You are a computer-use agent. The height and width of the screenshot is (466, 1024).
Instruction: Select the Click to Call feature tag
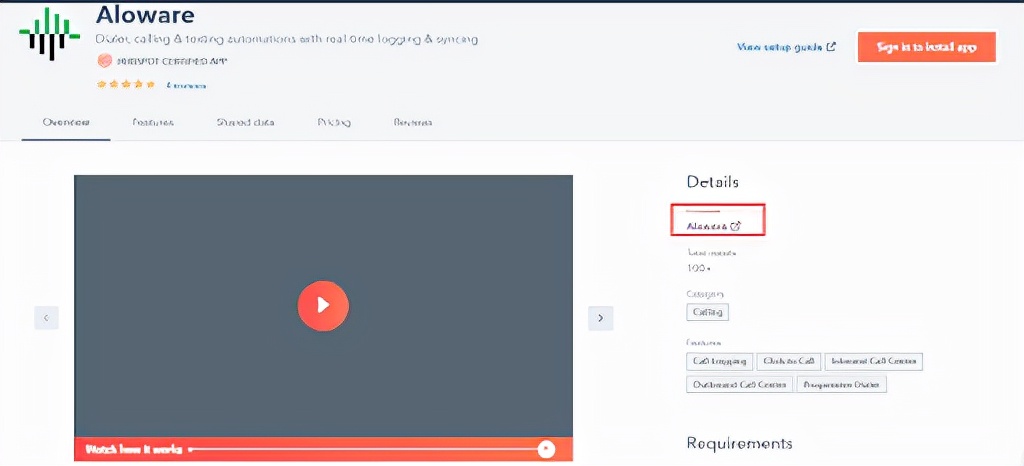click(788, 361)
